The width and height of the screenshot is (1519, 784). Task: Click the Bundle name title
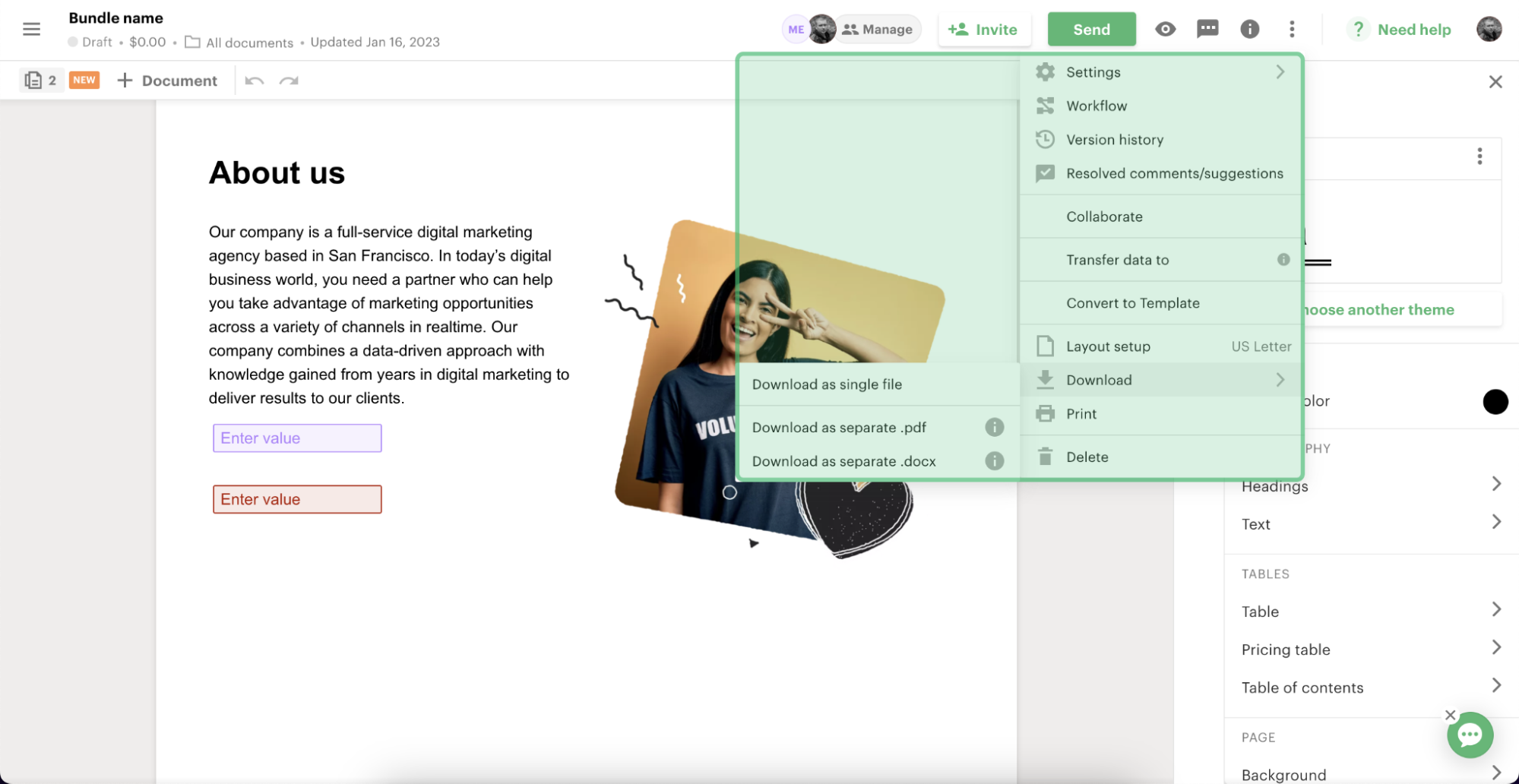116,17
